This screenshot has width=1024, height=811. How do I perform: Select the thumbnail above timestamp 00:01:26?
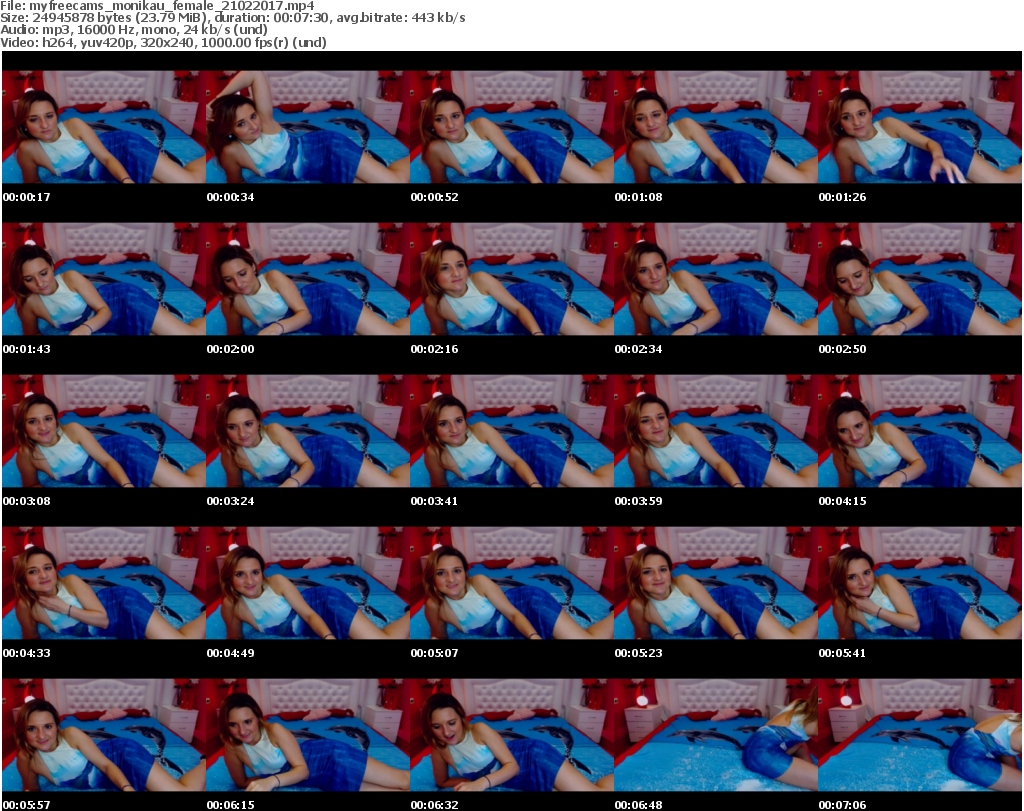(920, 127)
